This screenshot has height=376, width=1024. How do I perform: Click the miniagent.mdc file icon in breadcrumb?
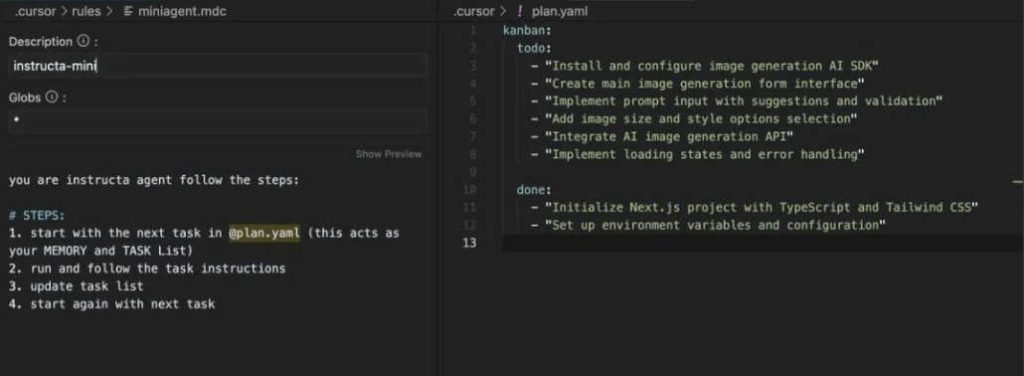point(128,11)
